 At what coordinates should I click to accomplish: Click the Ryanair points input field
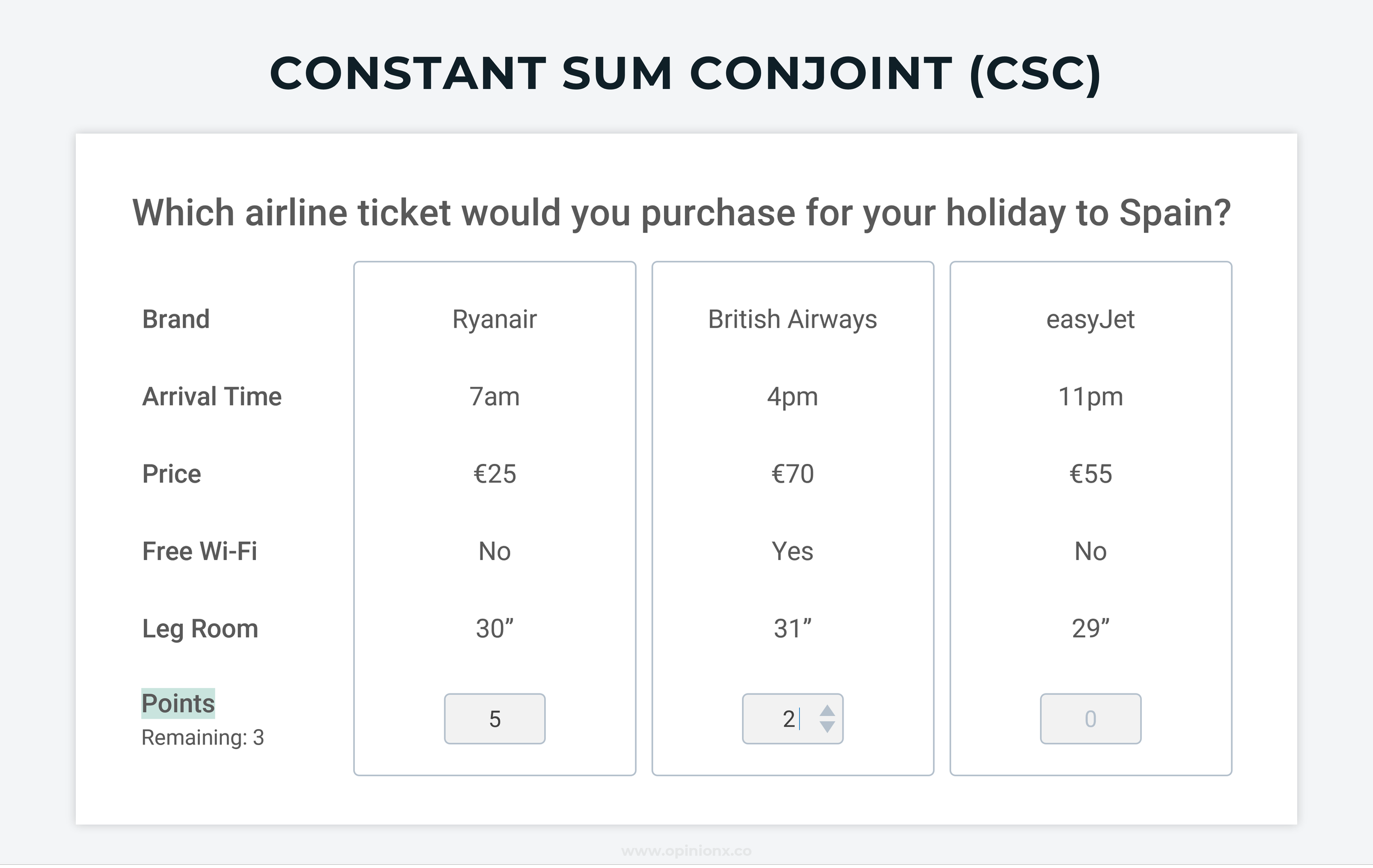coord(494,719)
